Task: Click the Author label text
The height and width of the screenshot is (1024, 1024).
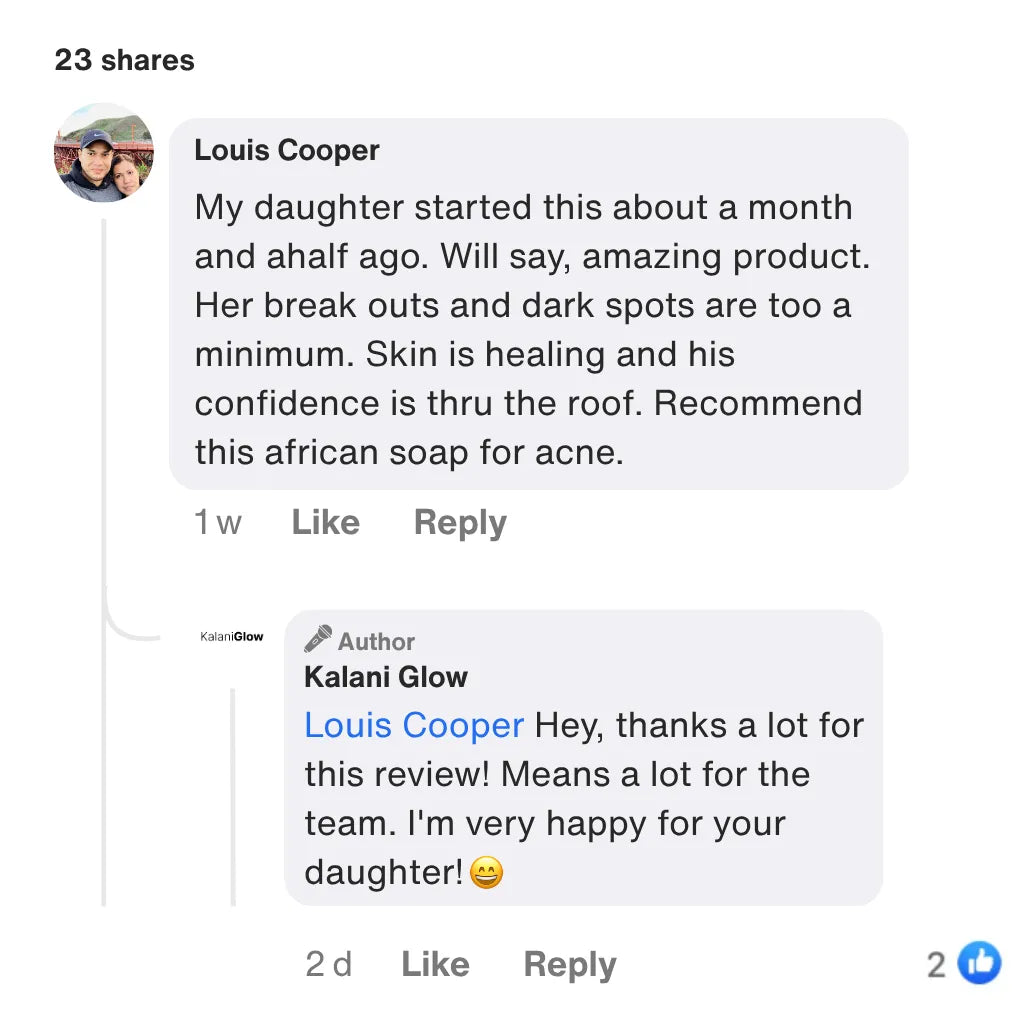Action: (x=376, y=641)
